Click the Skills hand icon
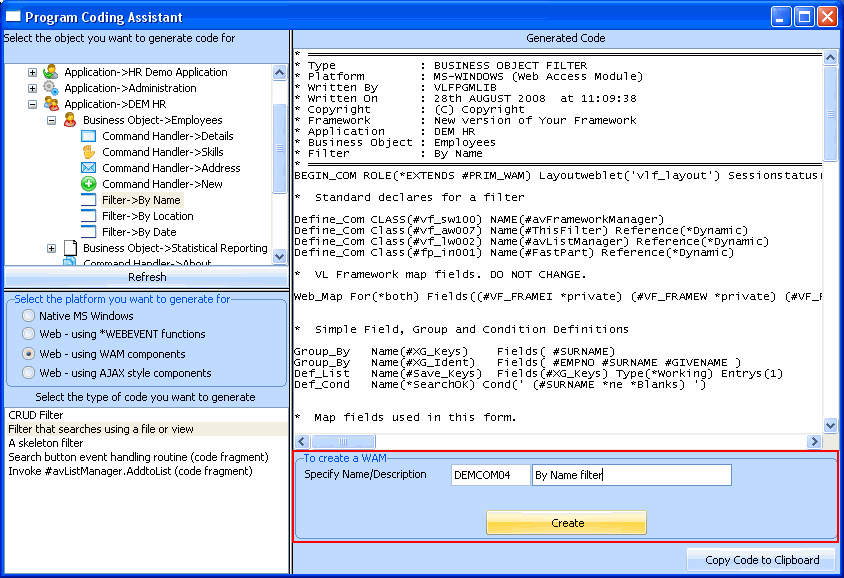 point(88,152)
